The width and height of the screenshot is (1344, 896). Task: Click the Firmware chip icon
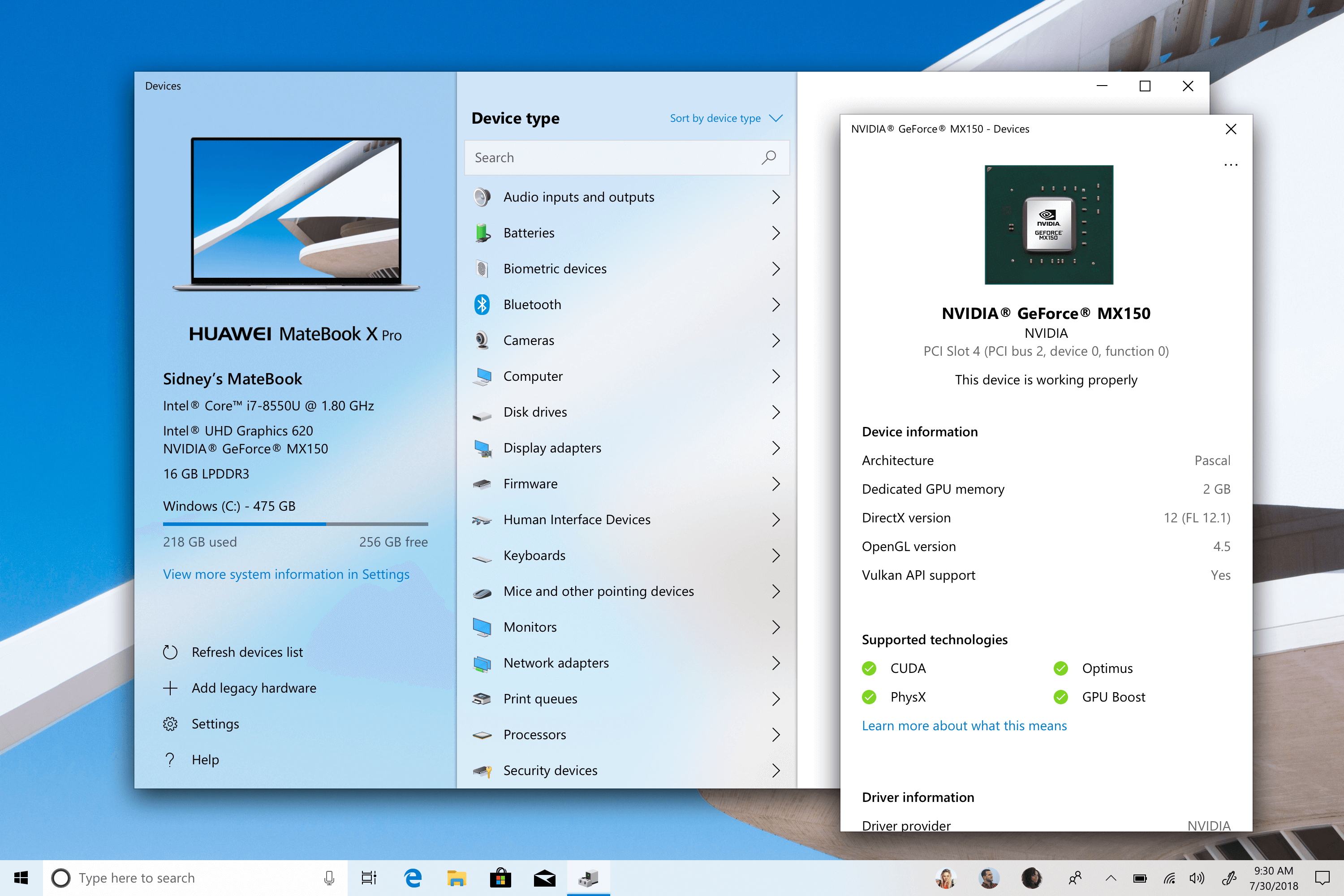(x=482, y=485)
